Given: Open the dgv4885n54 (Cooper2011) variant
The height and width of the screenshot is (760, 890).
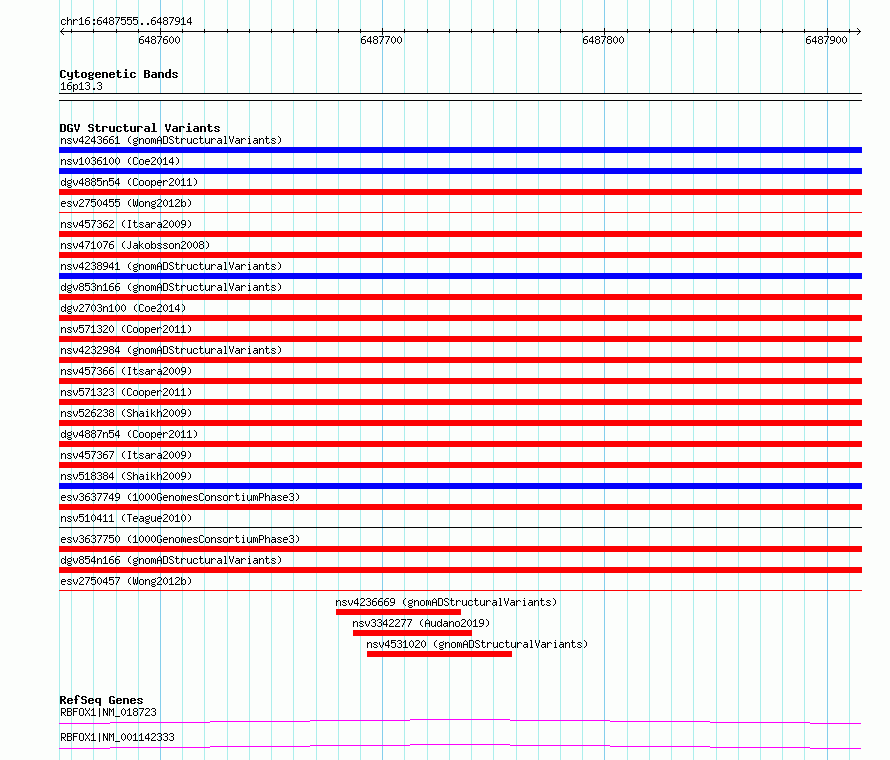Looking at the screenshot, I should coord(129,182).
